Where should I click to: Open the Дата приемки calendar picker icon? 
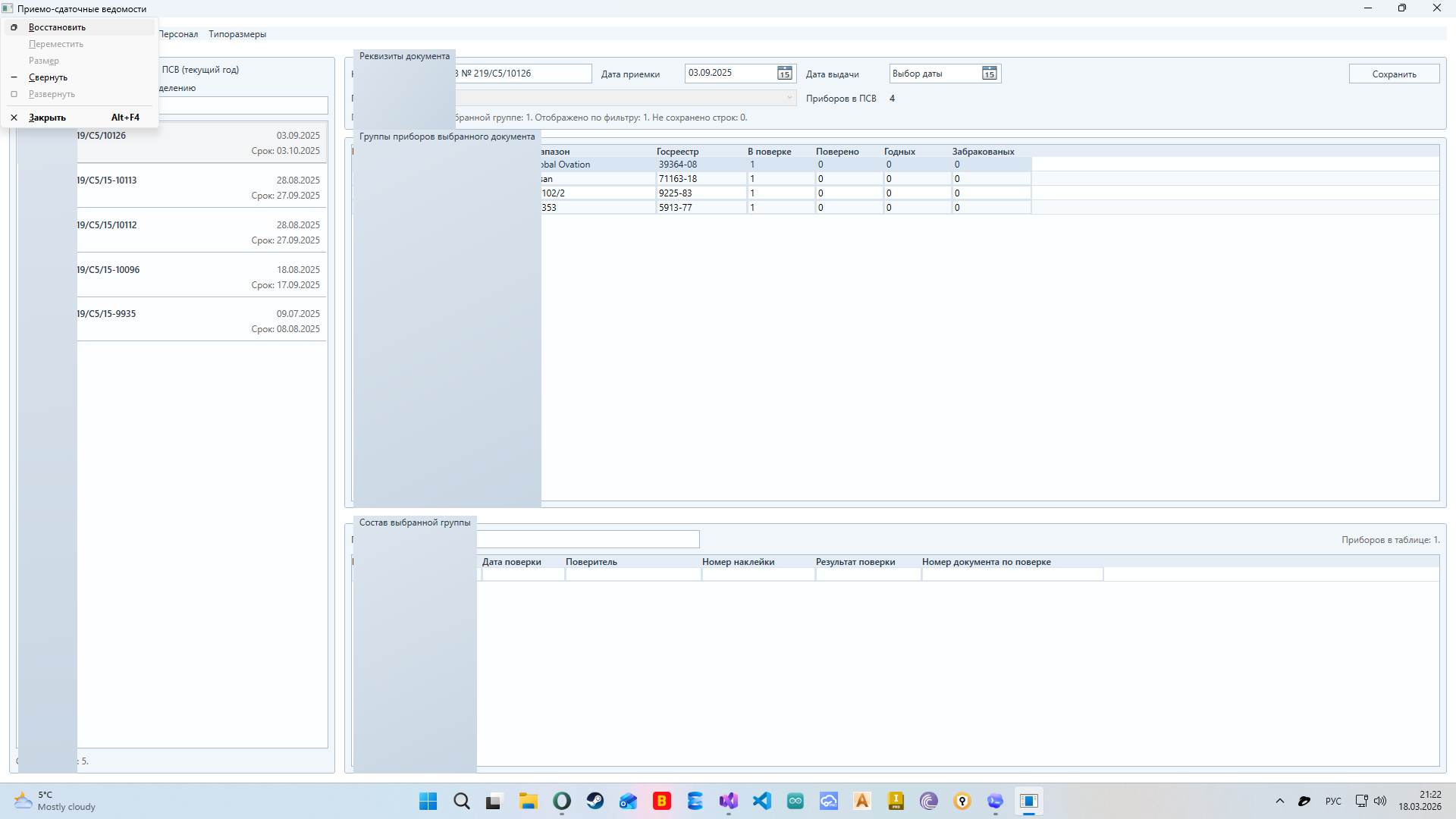[784, 74]
